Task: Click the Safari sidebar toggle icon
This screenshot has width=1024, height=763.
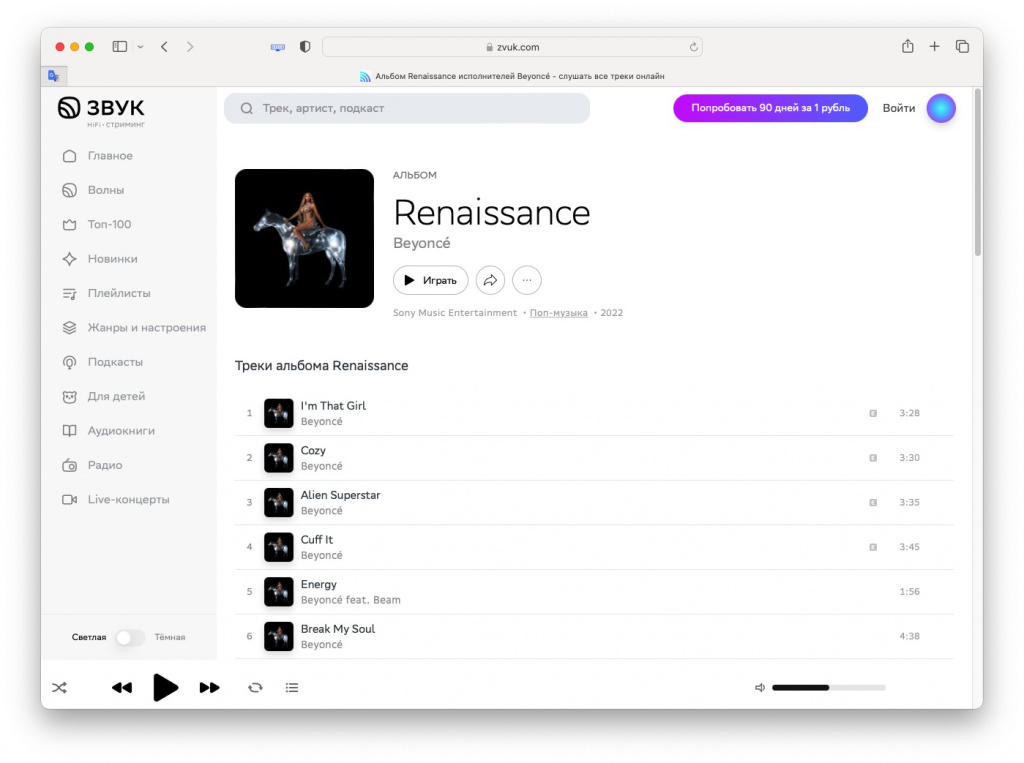Action: coord(120,46)
